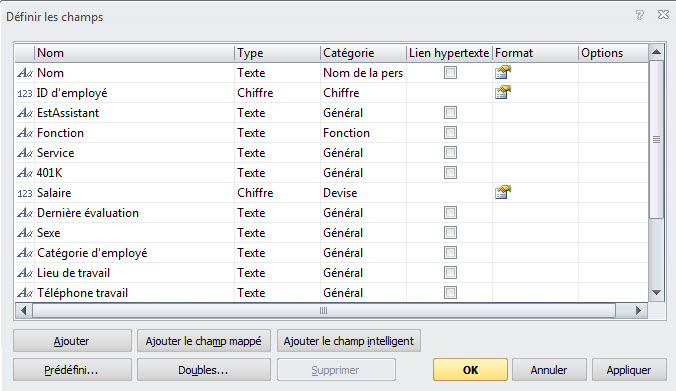
Task: Click the Ajouter button
Action: tap(72, 341)
